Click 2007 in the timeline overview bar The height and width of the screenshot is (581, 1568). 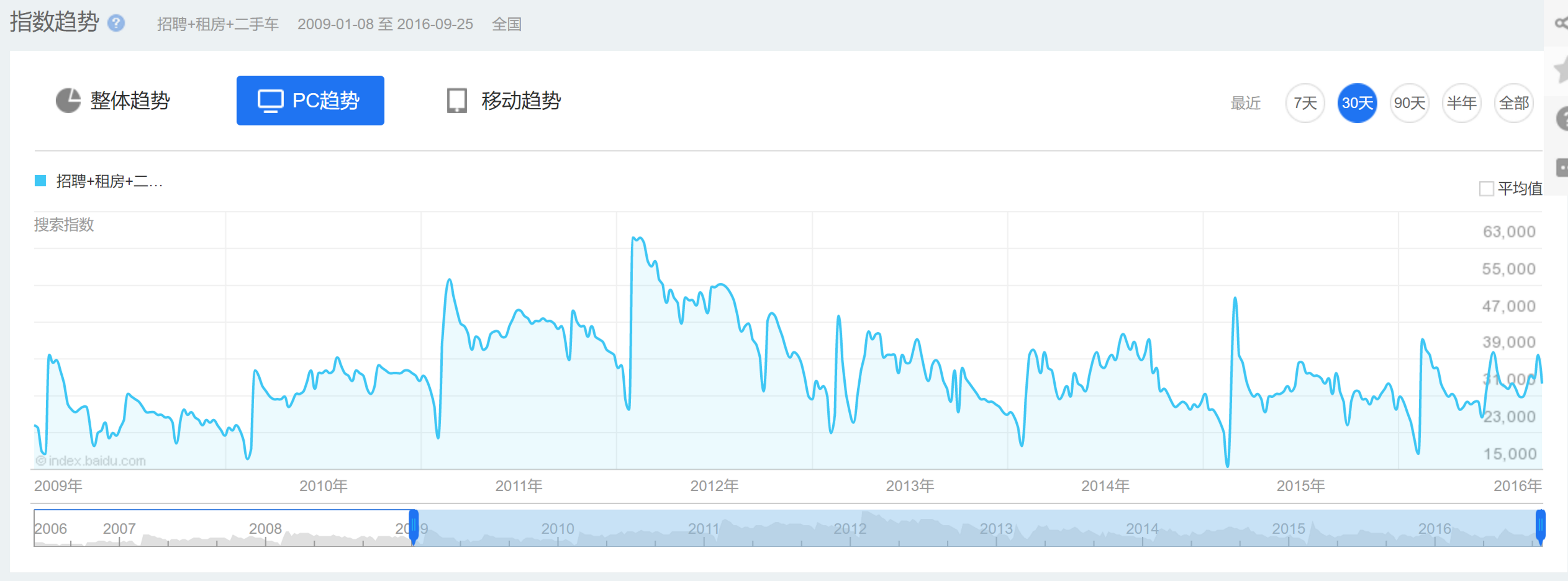(x=119, y=528)
